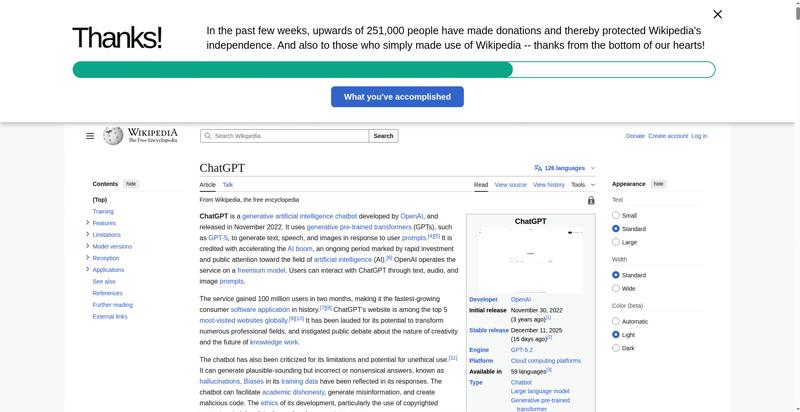Open the View history tab
The image size is (800, 412).
[548, 185]
